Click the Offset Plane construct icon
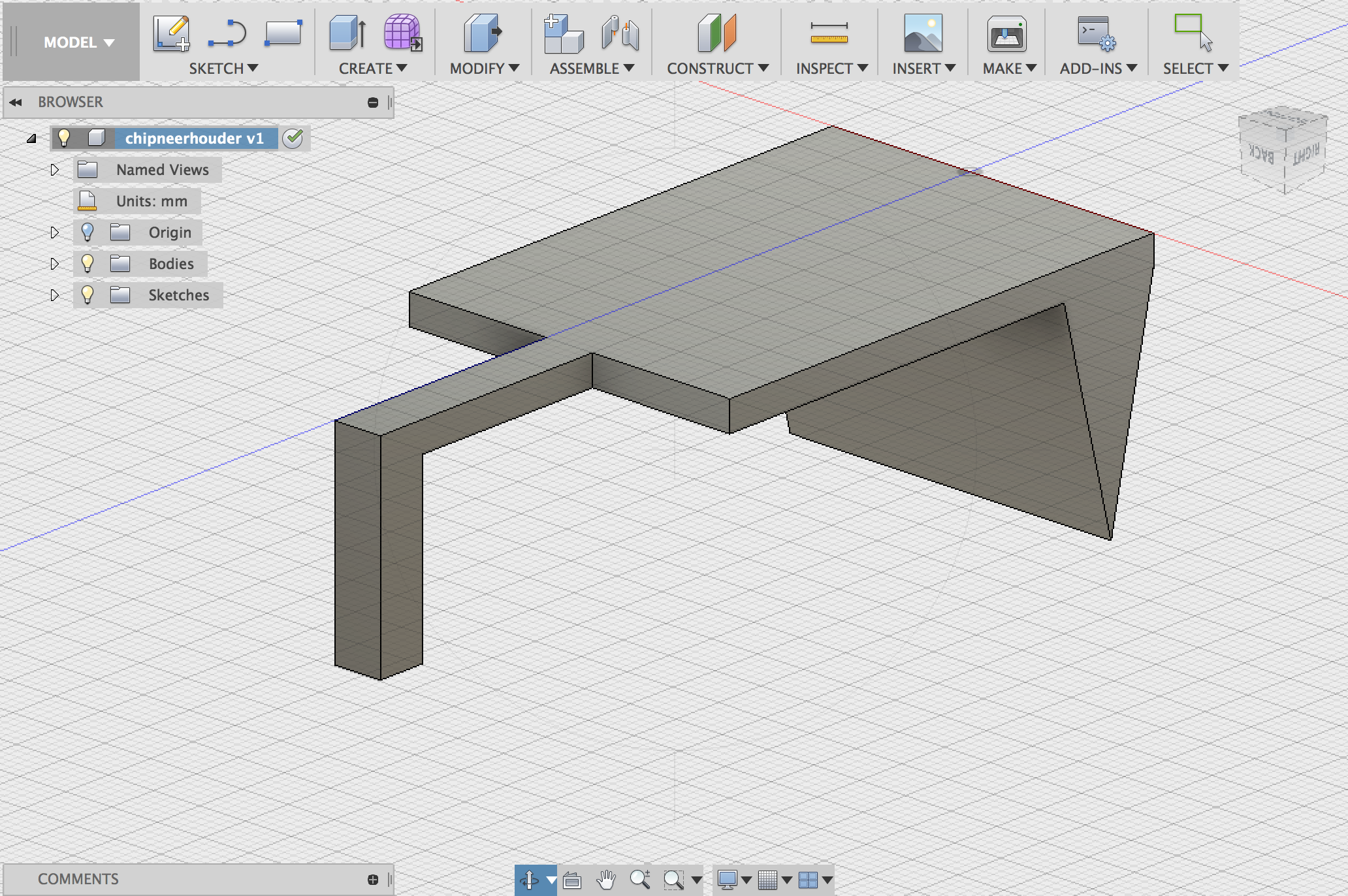The image size is (1348, 896). pyautogui.click(x=716, y=33)
